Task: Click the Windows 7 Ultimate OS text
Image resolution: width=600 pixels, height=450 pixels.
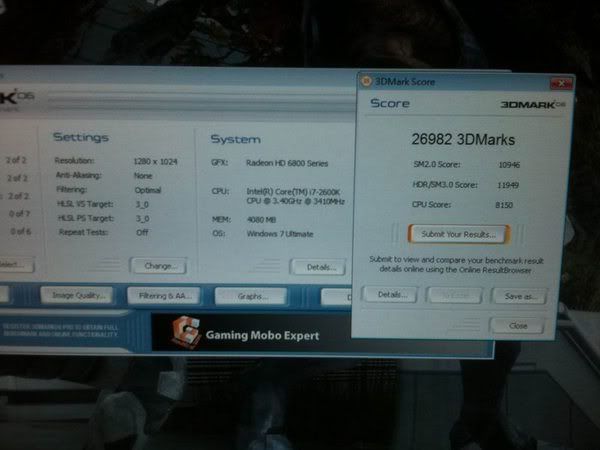Action: (x=280, y=234)
